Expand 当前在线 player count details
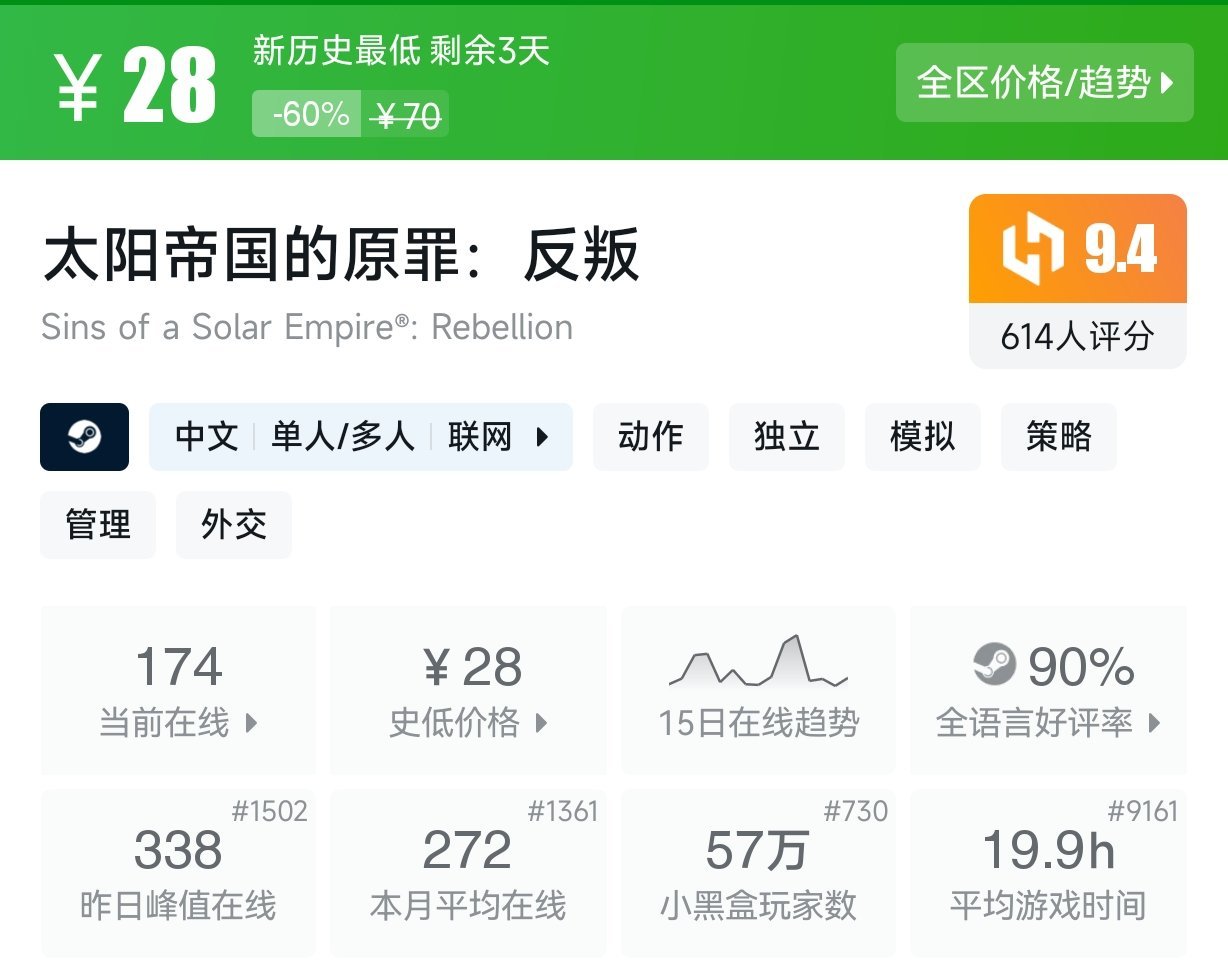1228x965 pixels. tap(177, 690)
